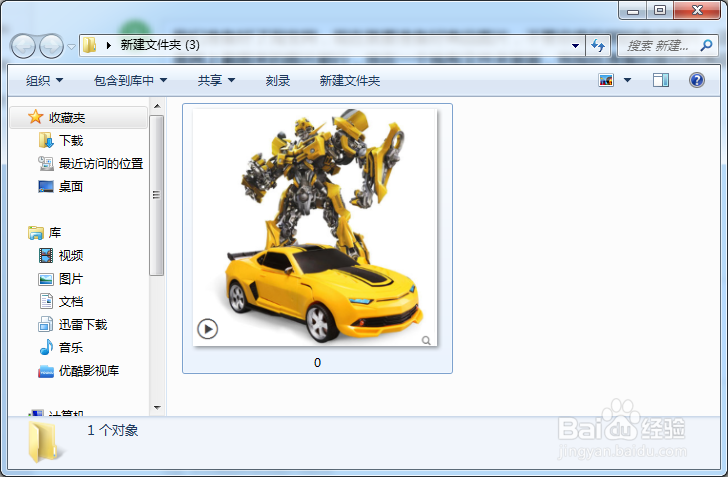Click the 新建文件夹 toolbar button
Image resolution: width=728 pixels, height=477 pixels.
tap(350, 80)
